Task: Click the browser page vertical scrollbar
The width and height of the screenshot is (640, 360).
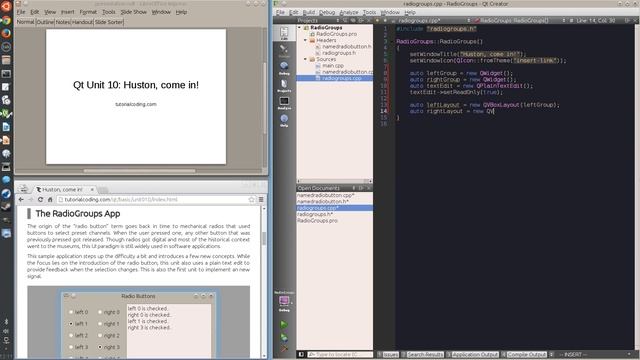Action: click(x=264, y=238)
